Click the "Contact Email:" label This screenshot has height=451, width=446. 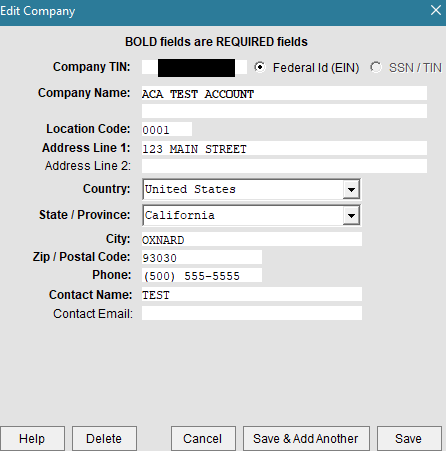pos(93,314)
